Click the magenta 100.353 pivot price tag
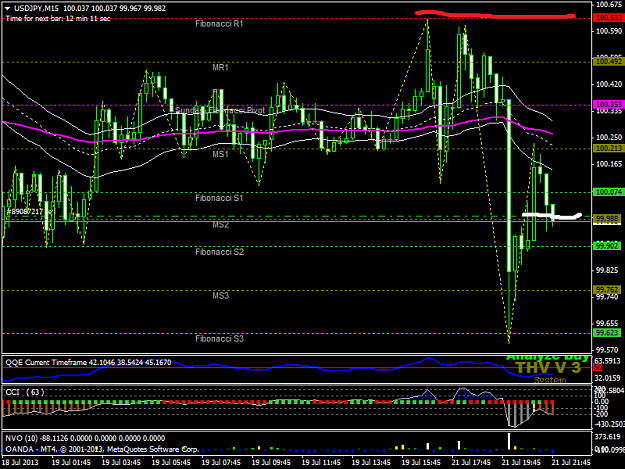 pyautogui.click(x=608, y=105)
